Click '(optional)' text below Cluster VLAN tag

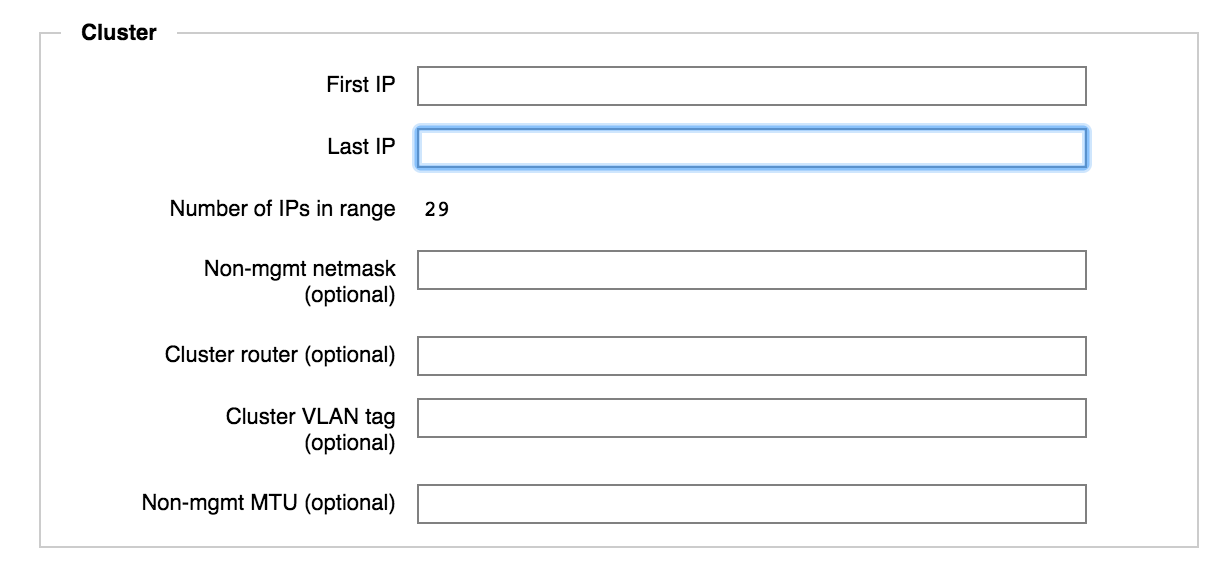(x=350, y=443)
